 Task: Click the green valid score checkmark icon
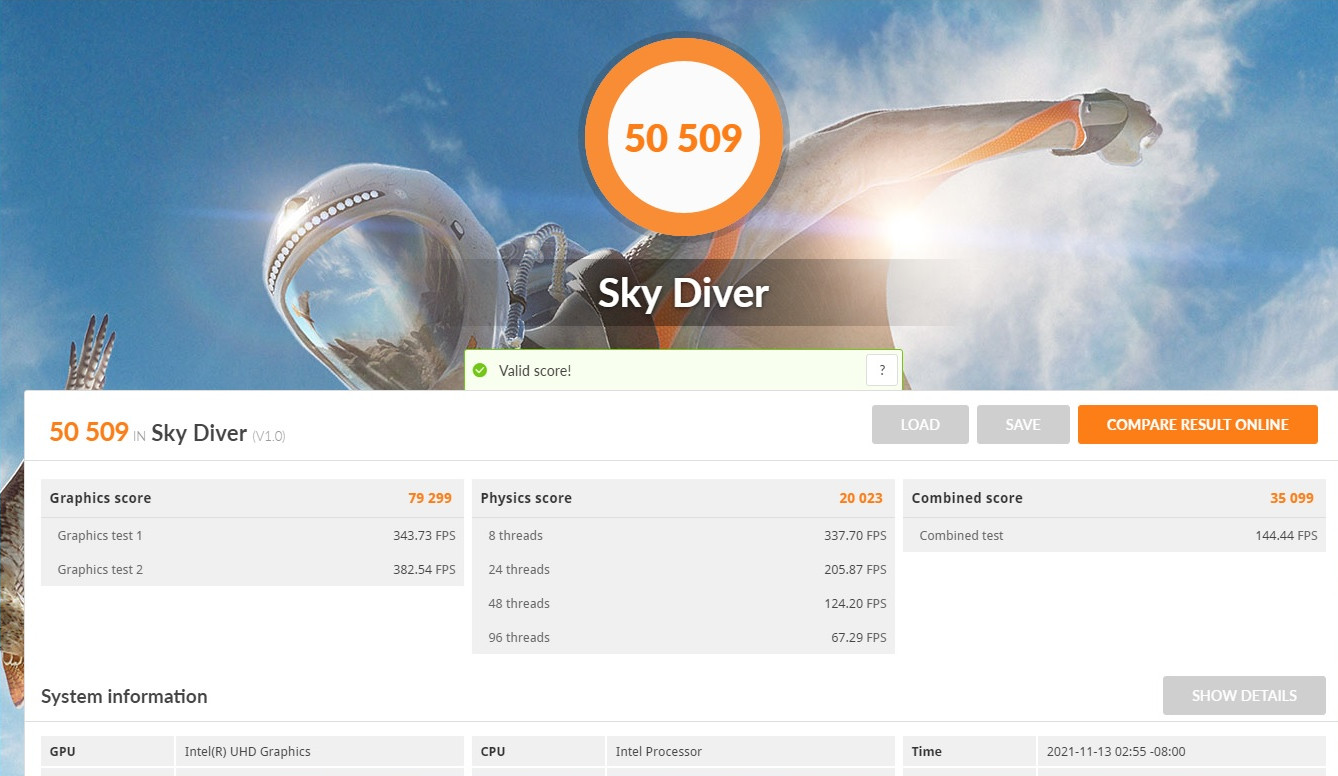(x=480, y=371)
